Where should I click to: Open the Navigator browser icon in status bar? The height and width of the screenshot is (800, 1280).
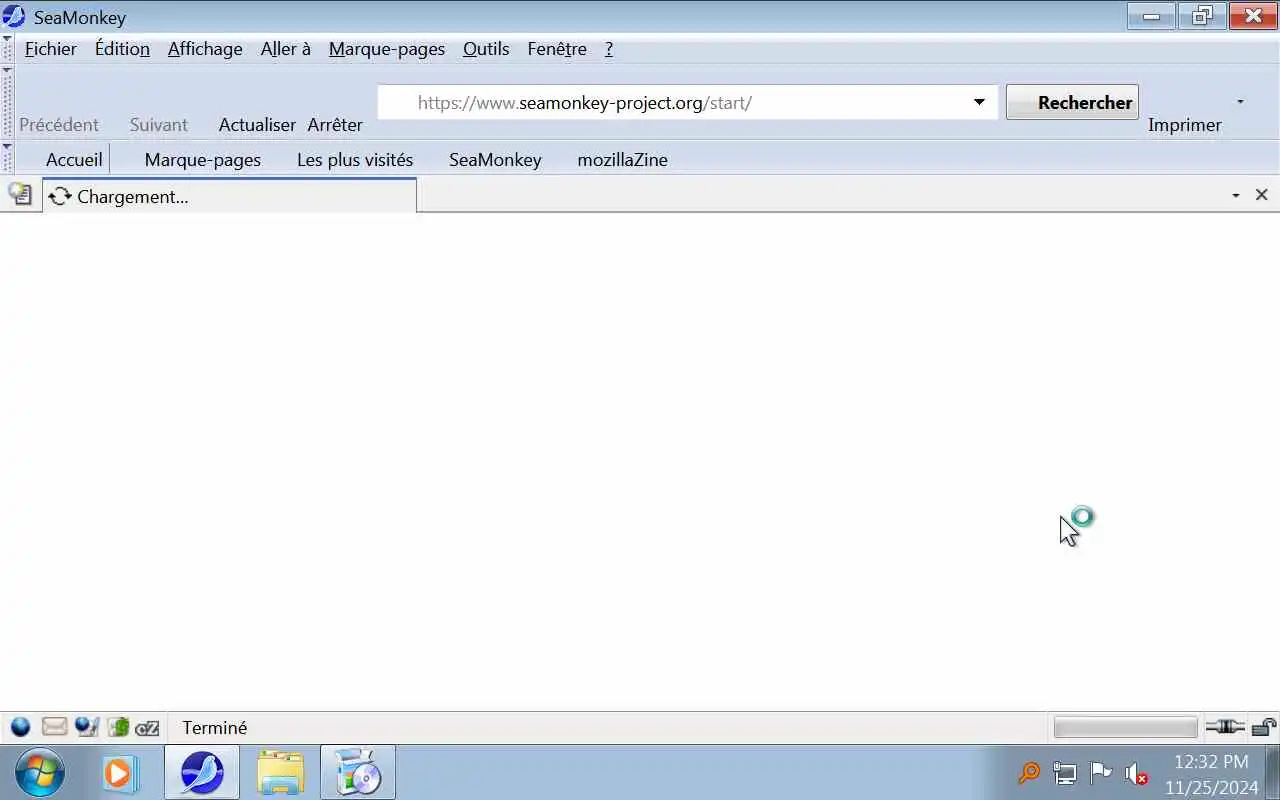pyautogui.click(x=20, y=727)
